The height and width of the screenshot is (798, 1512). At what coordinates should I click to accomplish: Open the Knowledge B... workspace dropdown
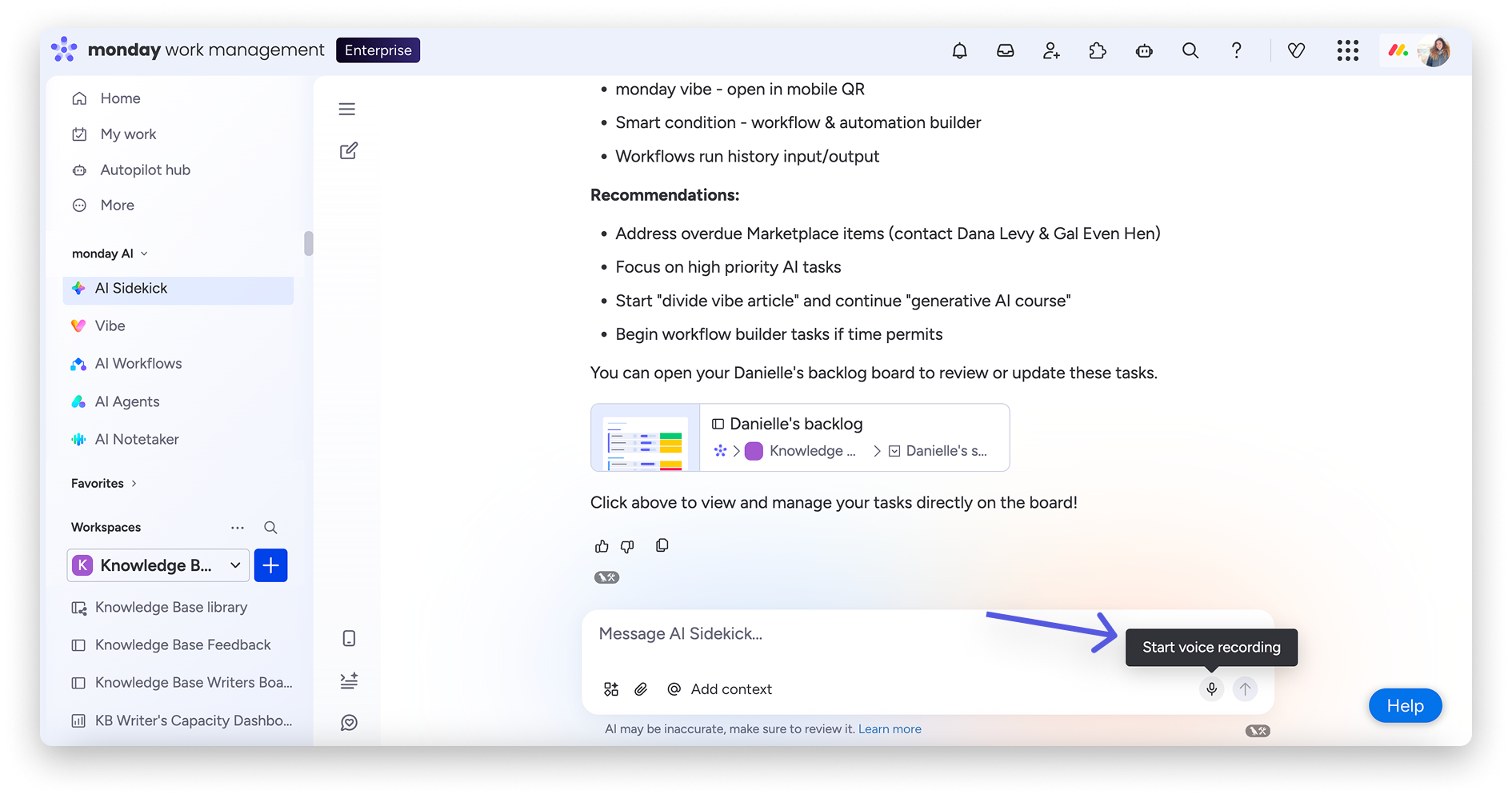pos(158,565)
